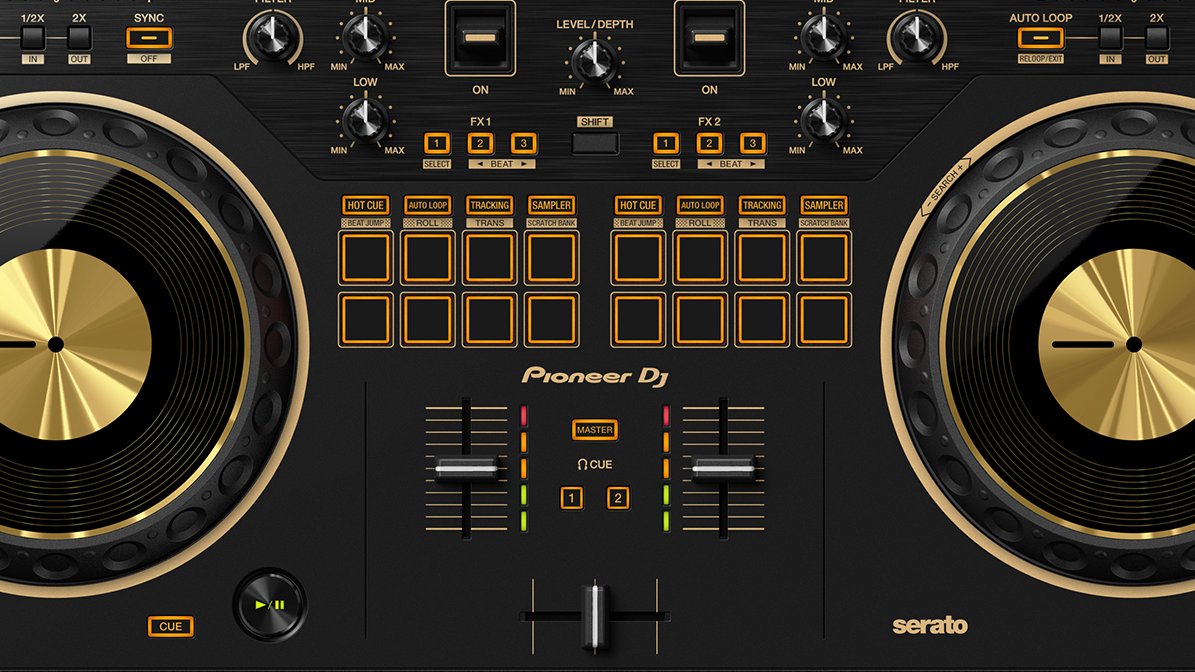Toggle the MASTER cue button
Screen dimensions: 1195x672
point(595,430)
